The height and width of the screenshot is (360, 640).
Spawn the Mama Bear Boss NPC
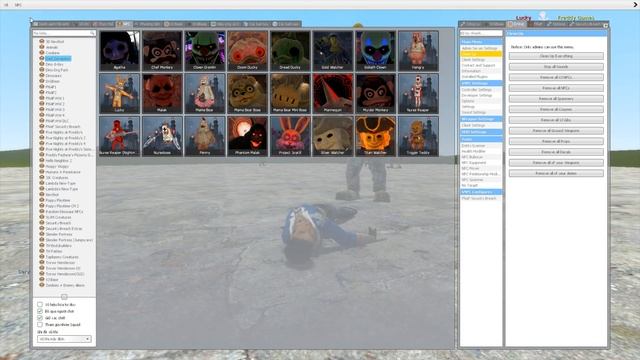click(x=247, y=93)
